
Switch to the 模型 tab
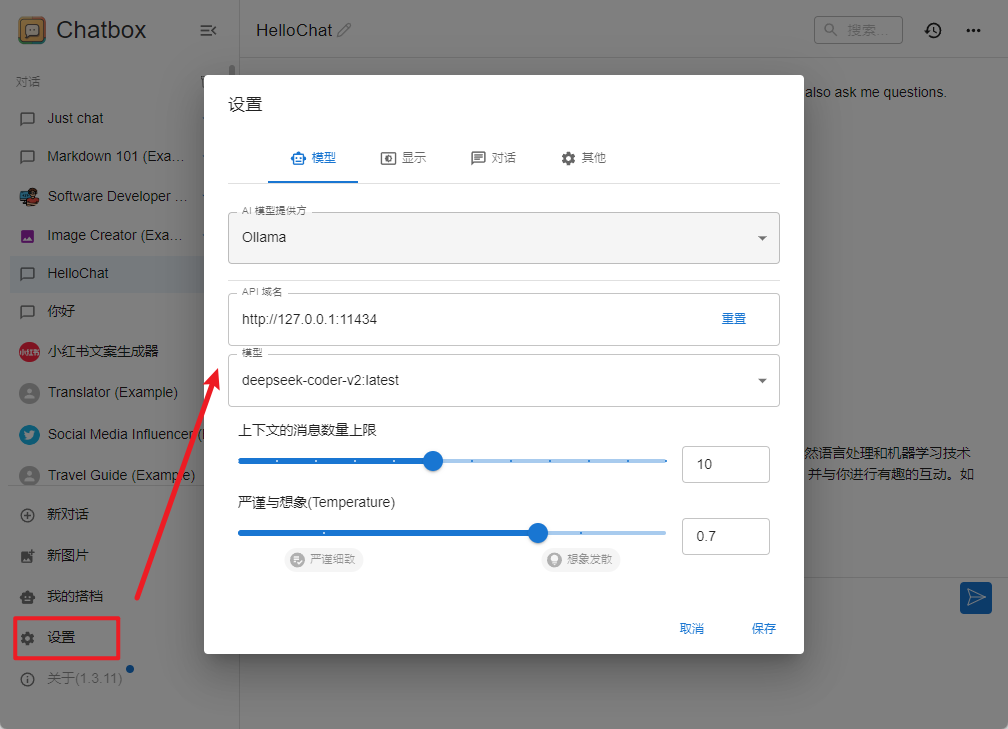pos(313,158)
